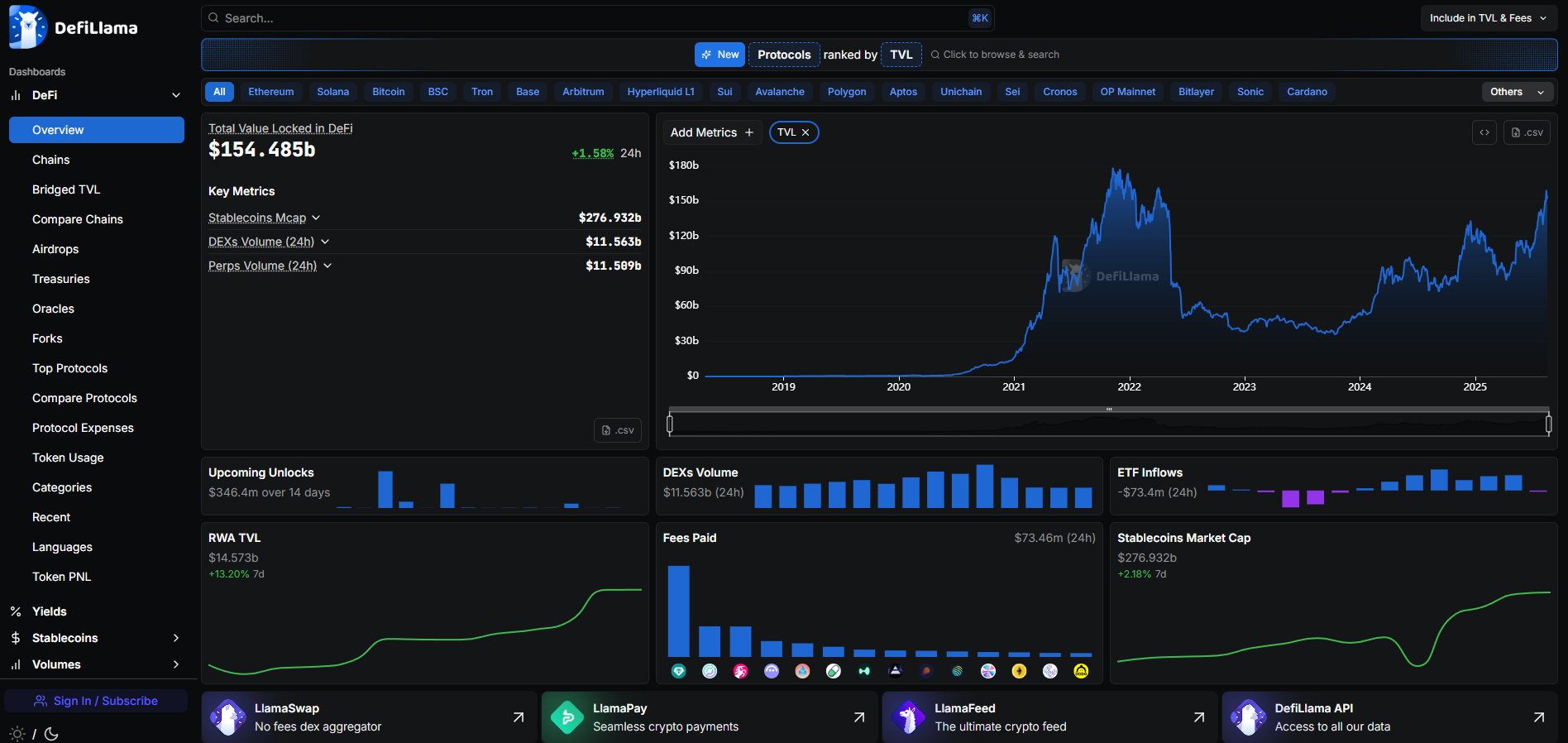The width and height of the screenshot is (1568, 743).
Task: Click the LlamaFeed llama avatar
Action: (908, 717)
